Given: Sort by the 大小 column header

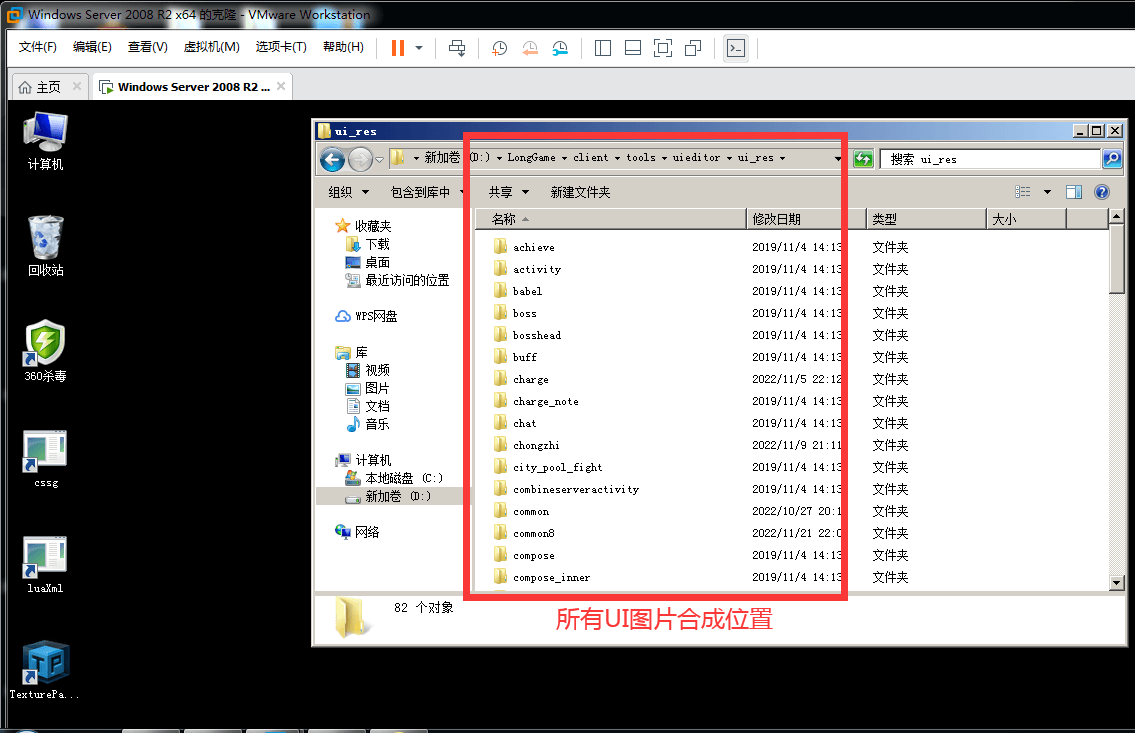Looking at the screenshot, I should [x=1026, y=219].
